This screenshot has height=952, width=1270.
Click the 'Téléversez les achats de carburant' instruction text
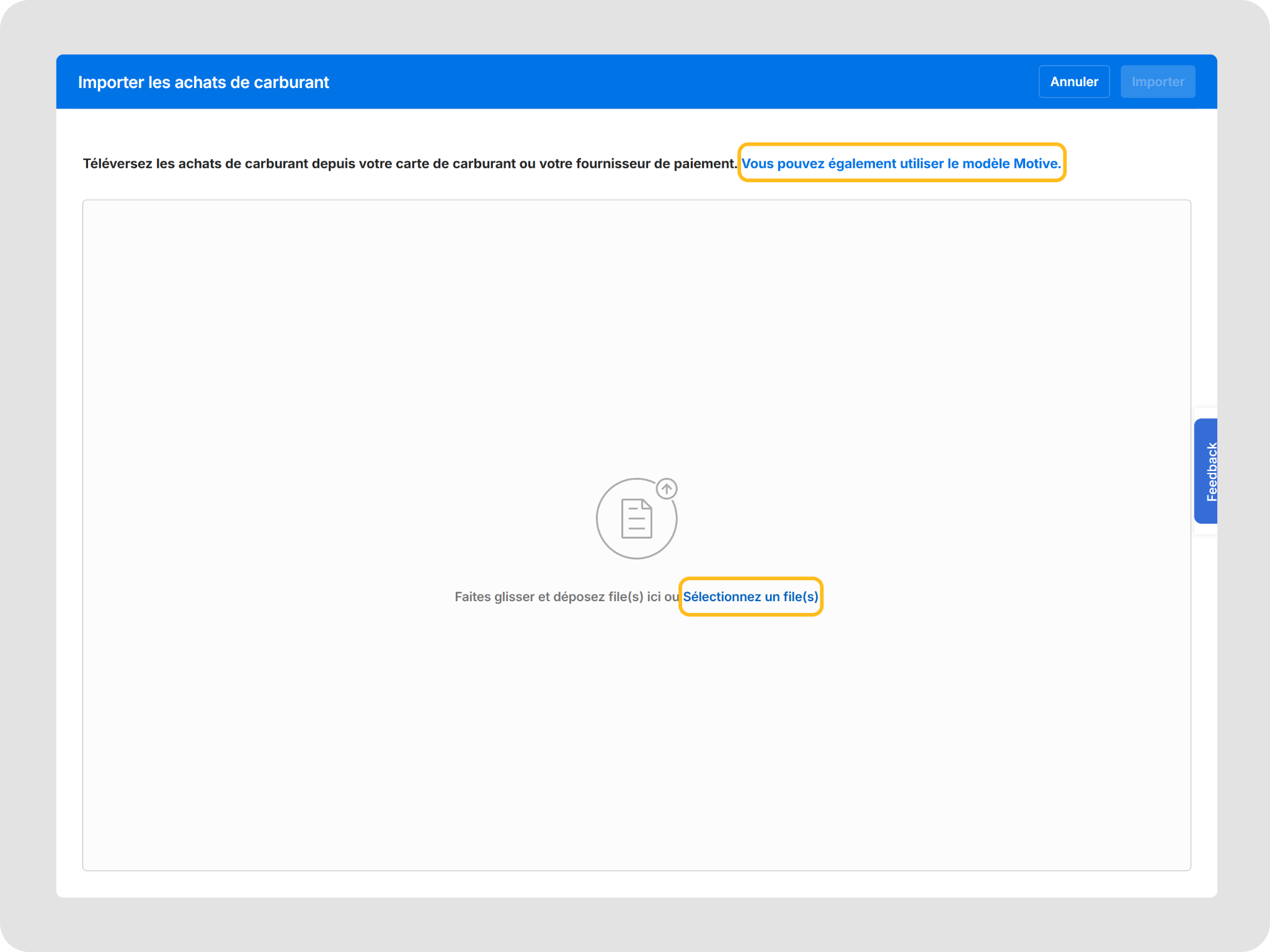pyautogui.click(x=410, y=164)
